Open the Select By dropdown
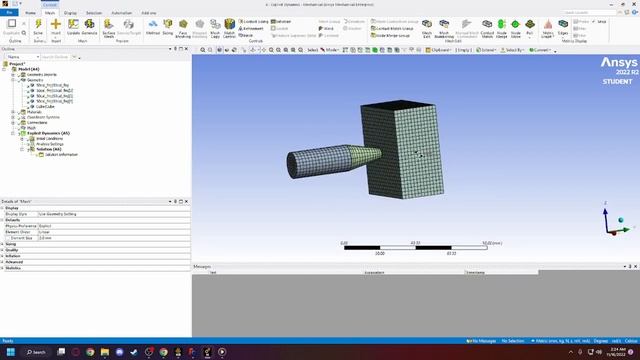 (512, 50)
